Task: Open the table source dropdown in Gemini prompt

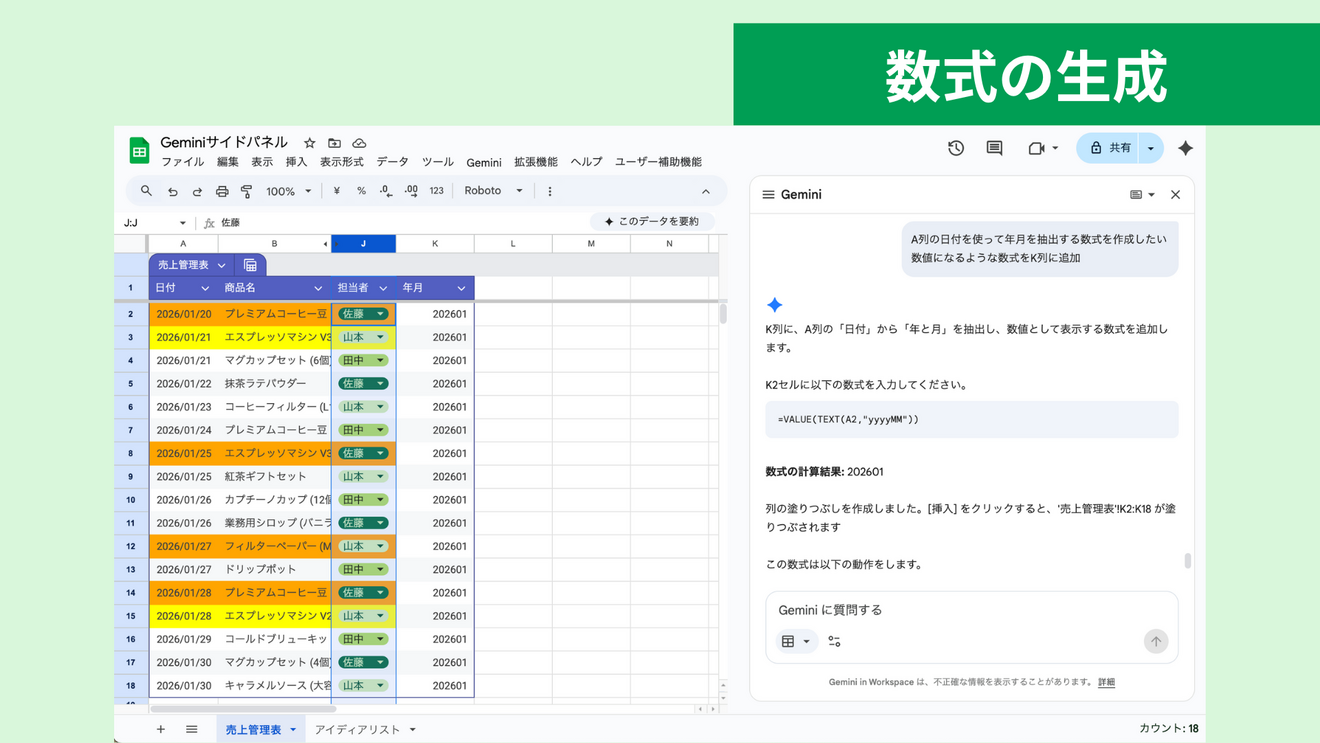Action: coord(796,641)
